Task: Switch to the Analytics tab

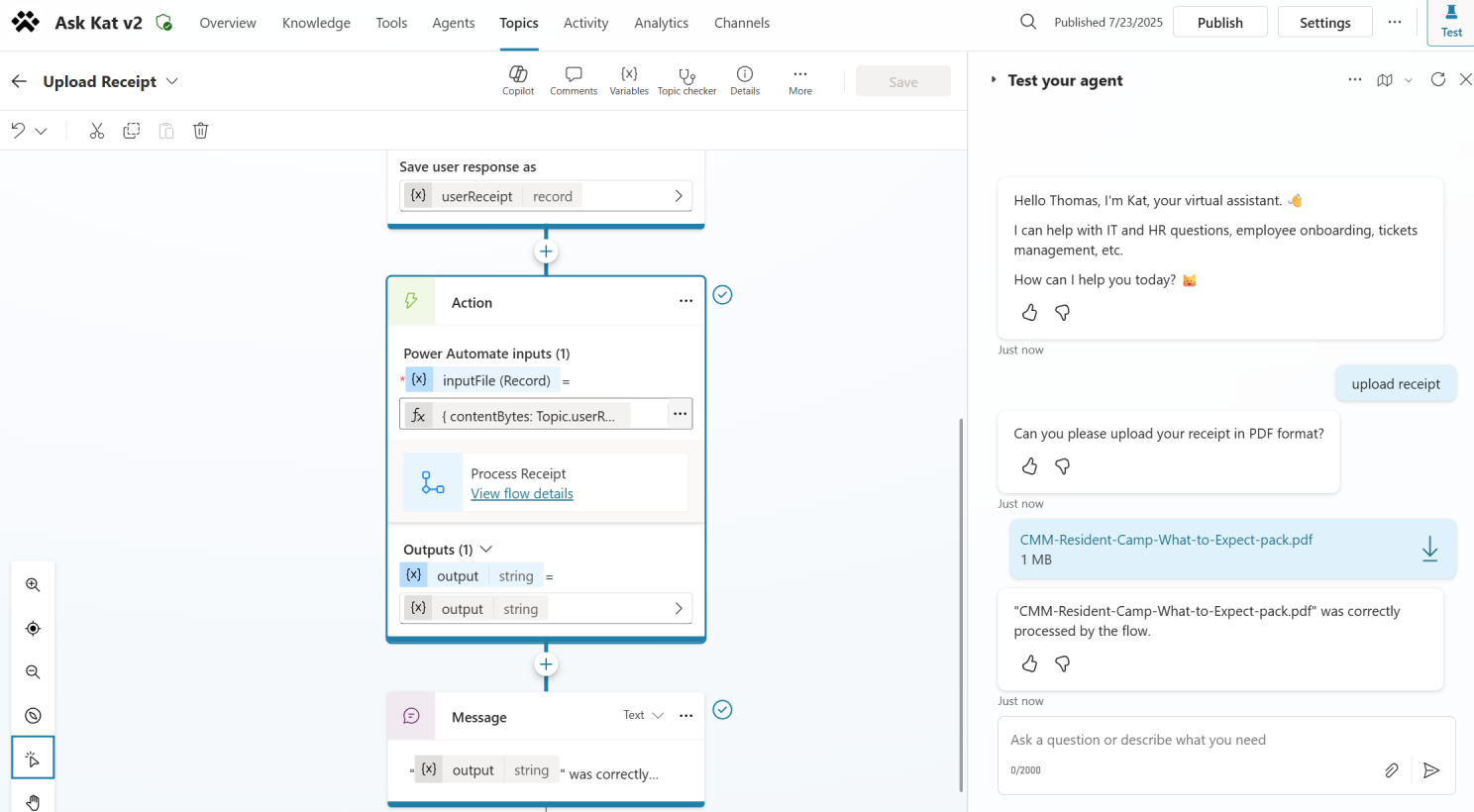Action: click(661, 23)
